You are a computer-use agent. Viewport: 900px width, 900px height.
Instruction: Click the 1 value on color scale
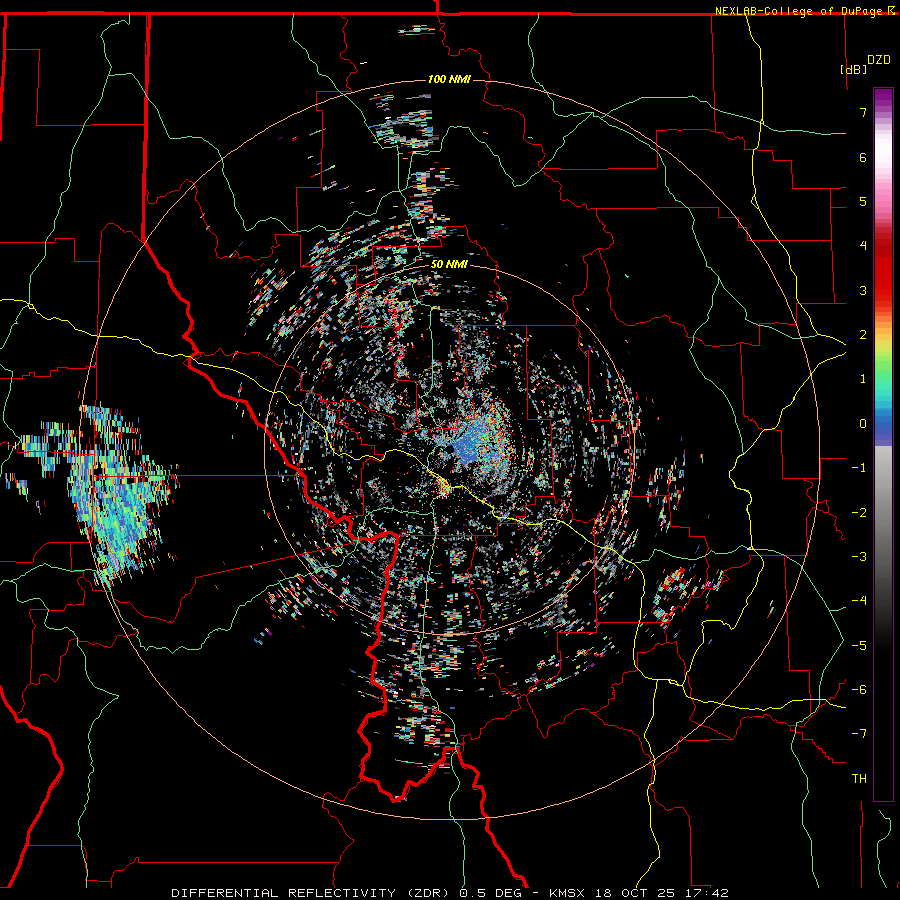[863, 379]
